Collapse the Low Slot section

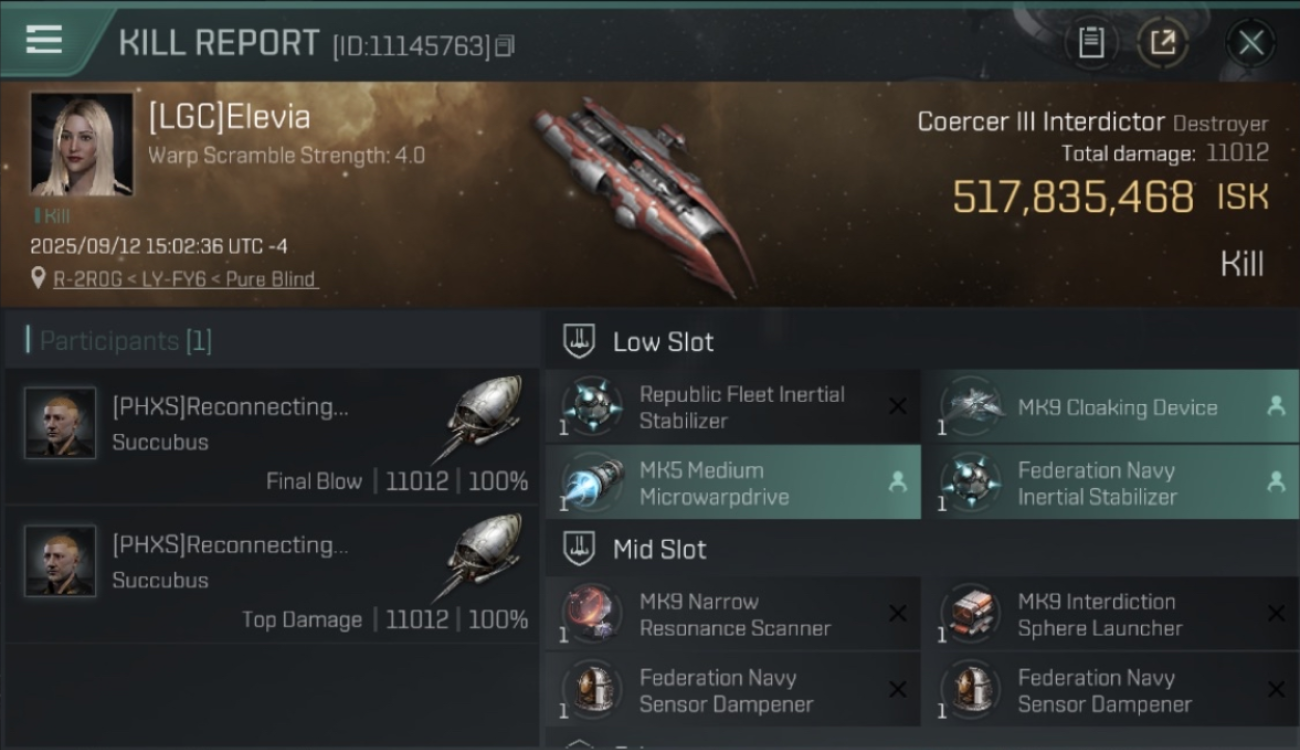[580, 341]
